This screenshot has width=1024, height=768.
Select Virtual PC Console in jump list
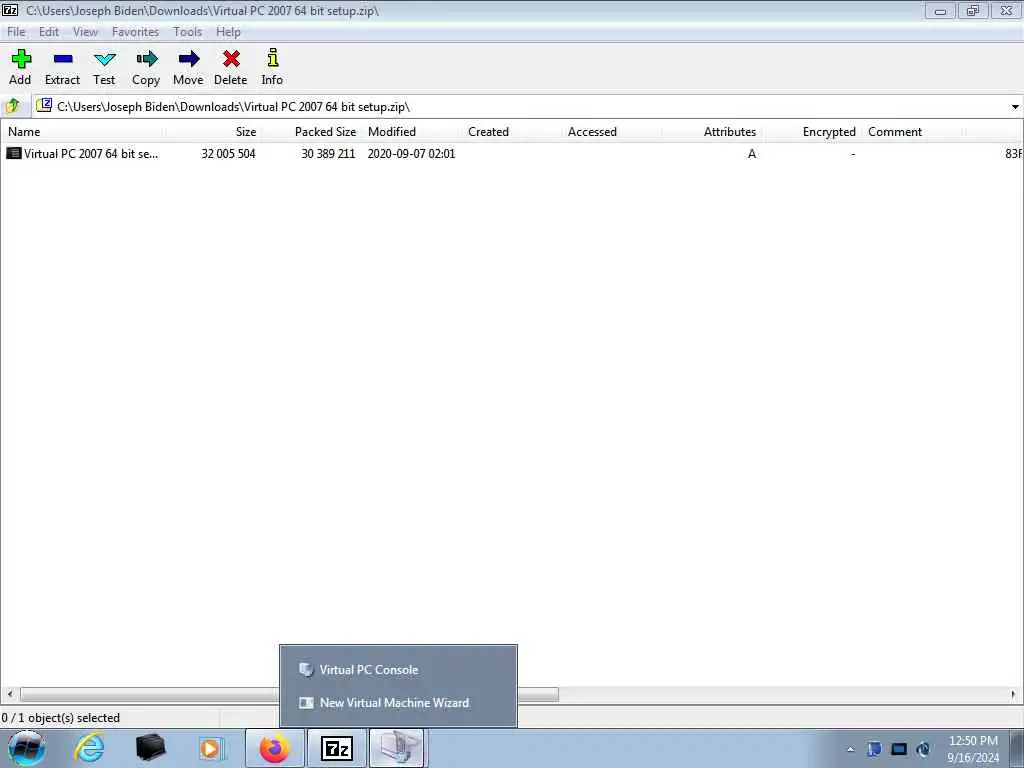(x=398, y=669)
